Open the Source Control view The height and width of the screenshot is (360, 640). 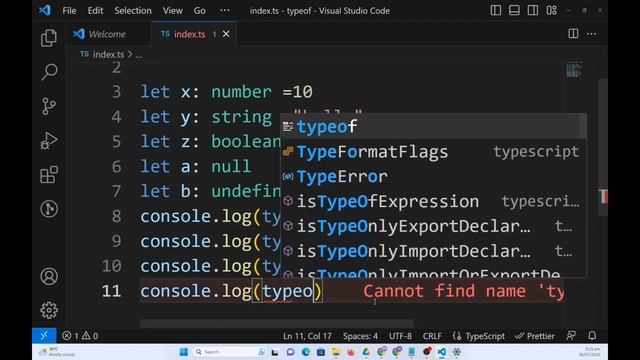49,107
